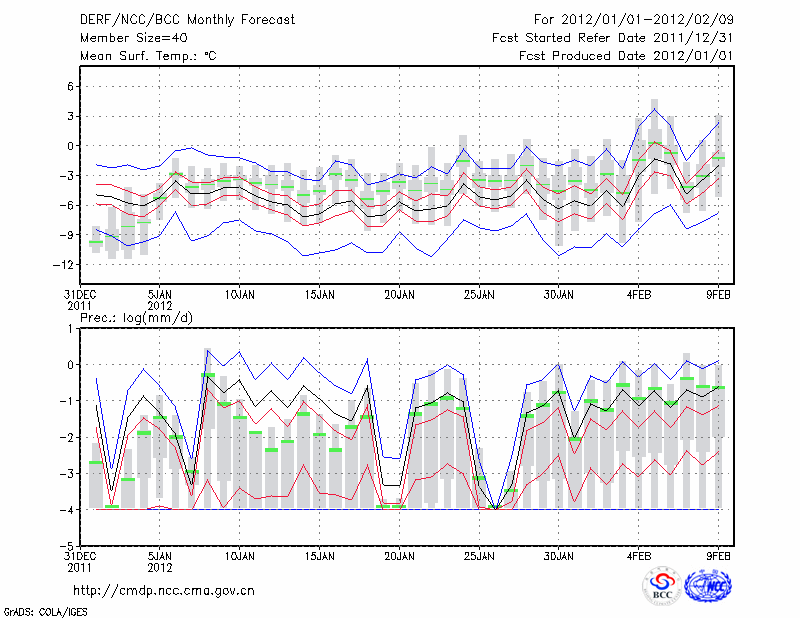Screen dimensions: 800x618
Task: Select 10JAN on the precipitation chart axis
Action: [x=239, y=555]
